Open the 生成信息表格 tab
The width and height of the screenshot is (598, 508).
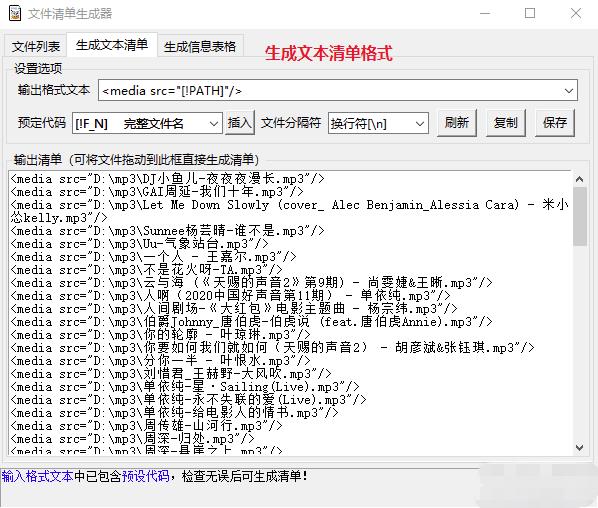click(200, 47)
